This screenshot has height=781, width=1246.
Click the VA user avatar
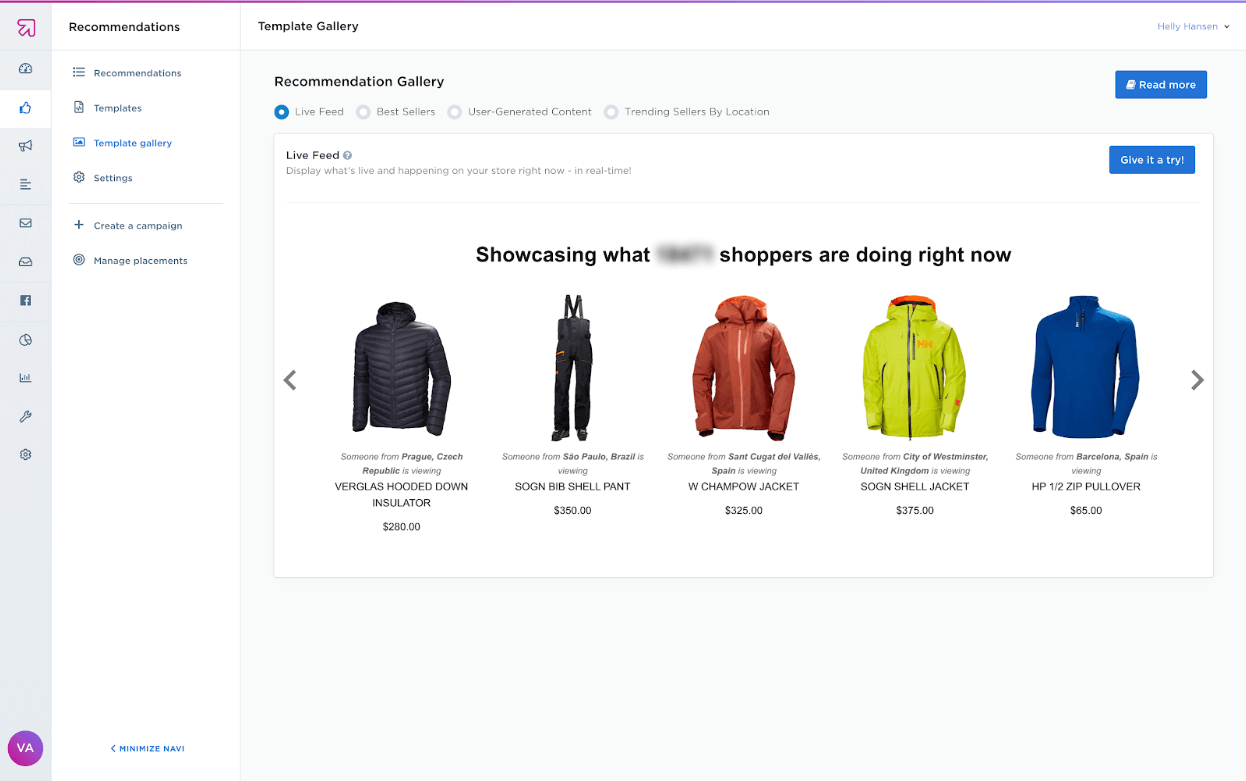tap(25, 748)
